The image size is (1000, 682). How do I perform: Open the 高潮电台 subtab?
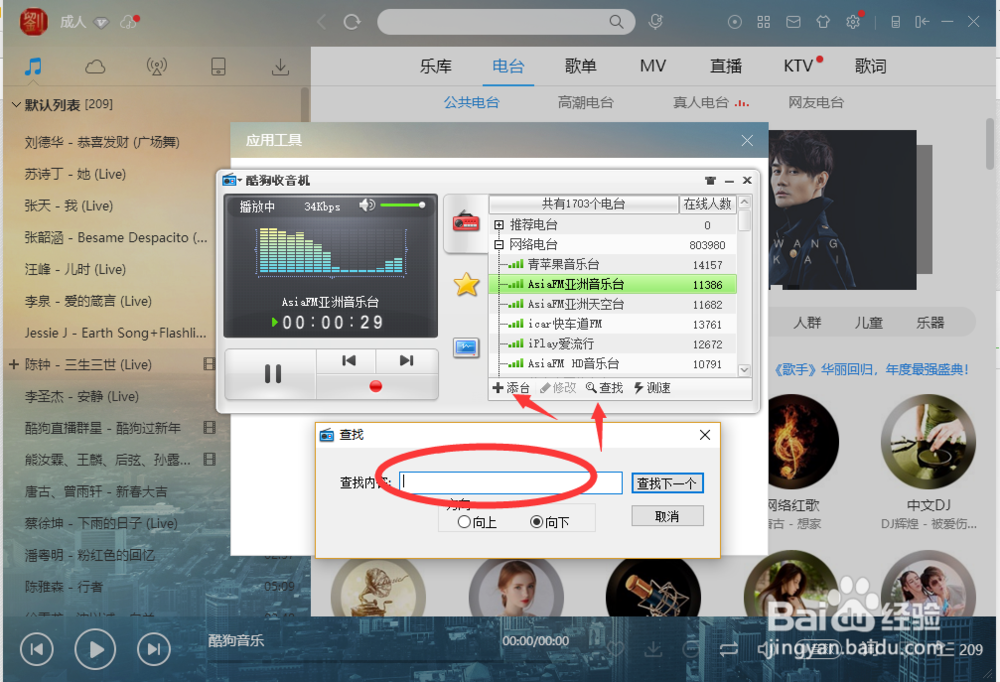[x=585, y=103]
